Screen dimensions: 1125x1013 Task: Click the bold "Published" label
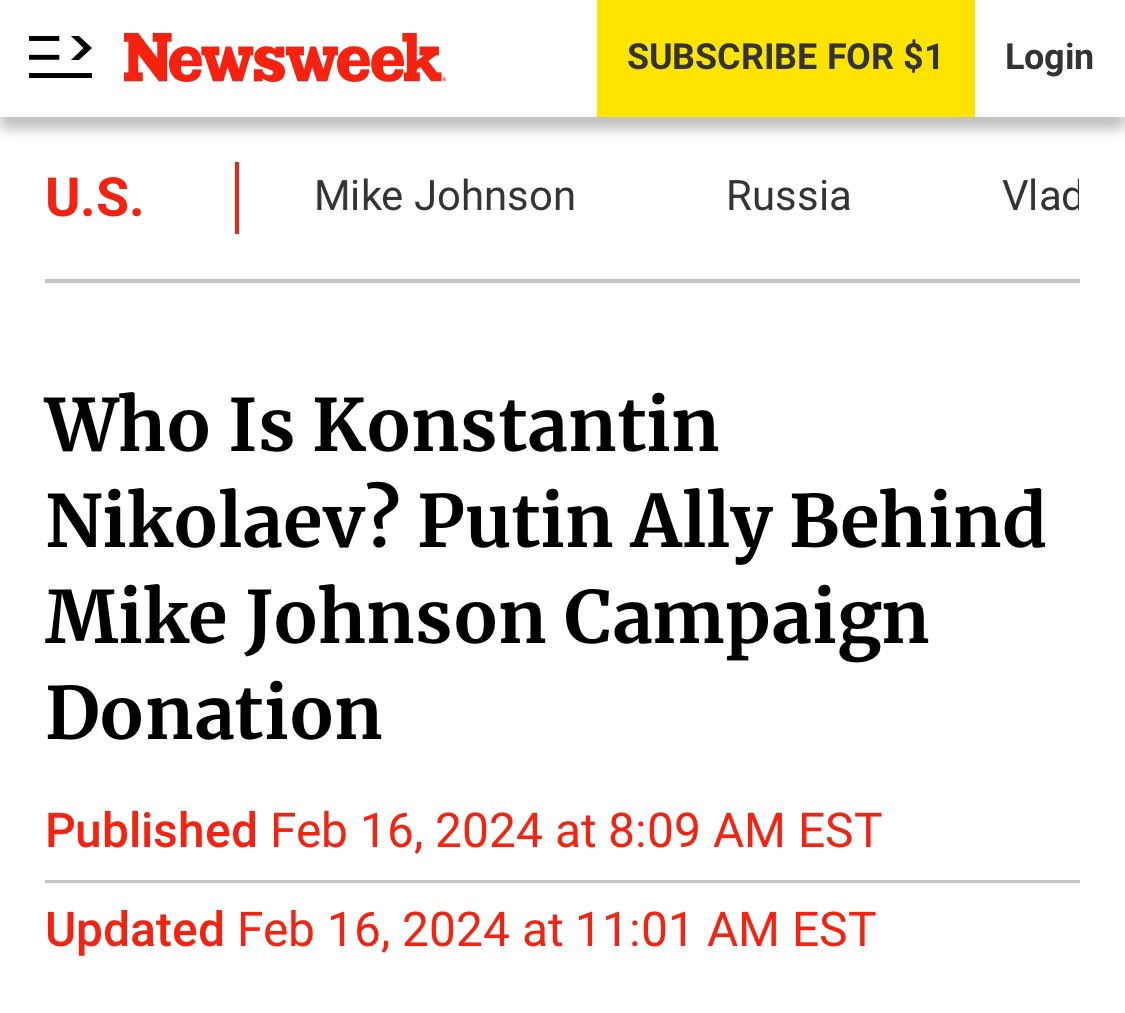pyautogui.click(x=152, y=831)
